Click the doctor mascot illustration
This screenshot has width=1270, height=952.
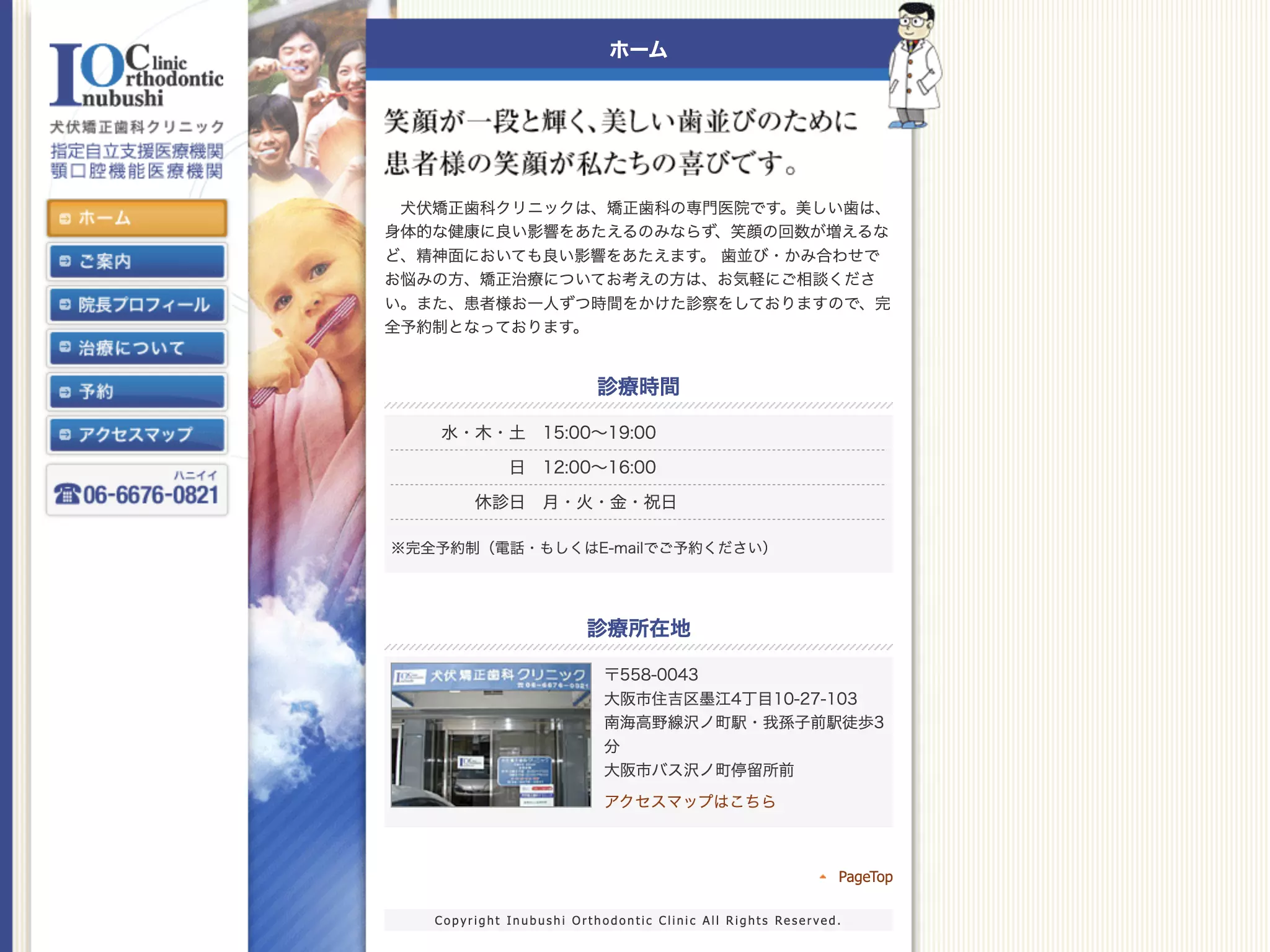click(x=915, y=65)
